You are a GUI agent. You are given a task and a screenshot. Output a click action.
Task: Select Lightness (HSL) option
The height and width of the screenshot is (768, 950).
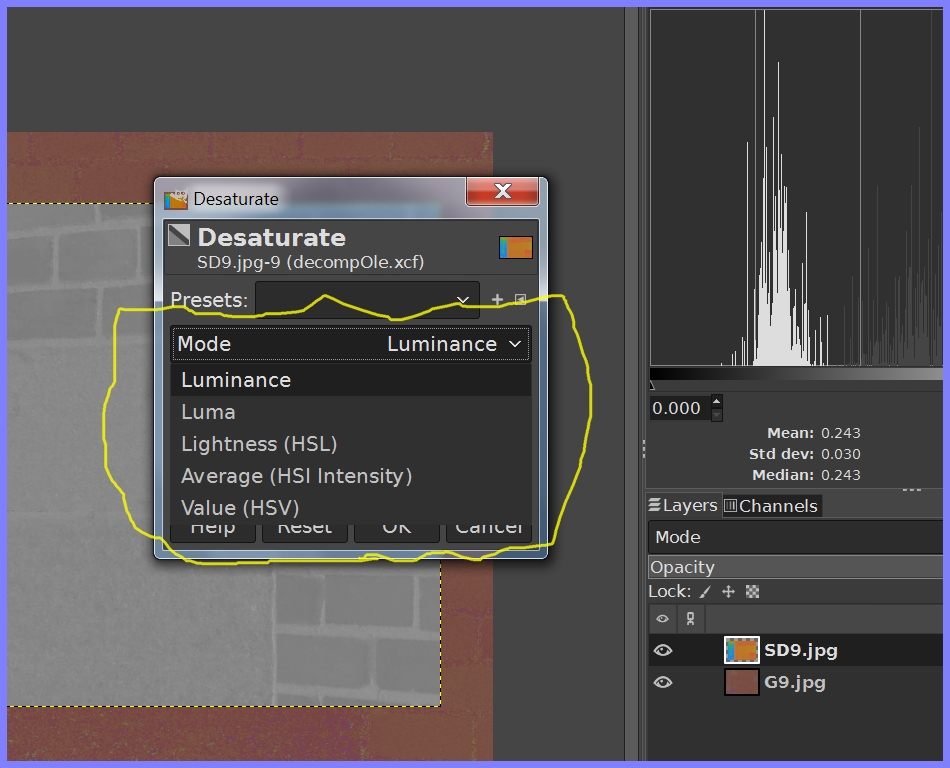pyautogui.click(x=259, y=444)
